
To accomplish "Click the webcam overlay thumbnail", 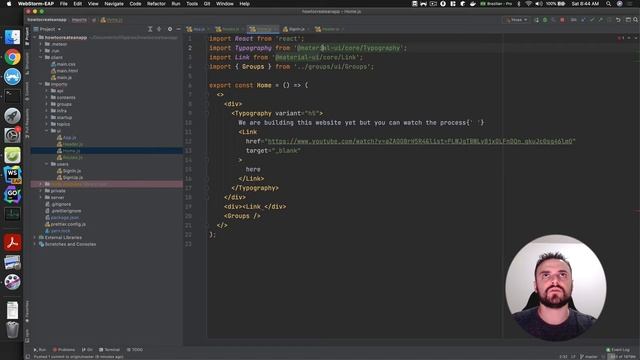I will (x=556, y=287).
